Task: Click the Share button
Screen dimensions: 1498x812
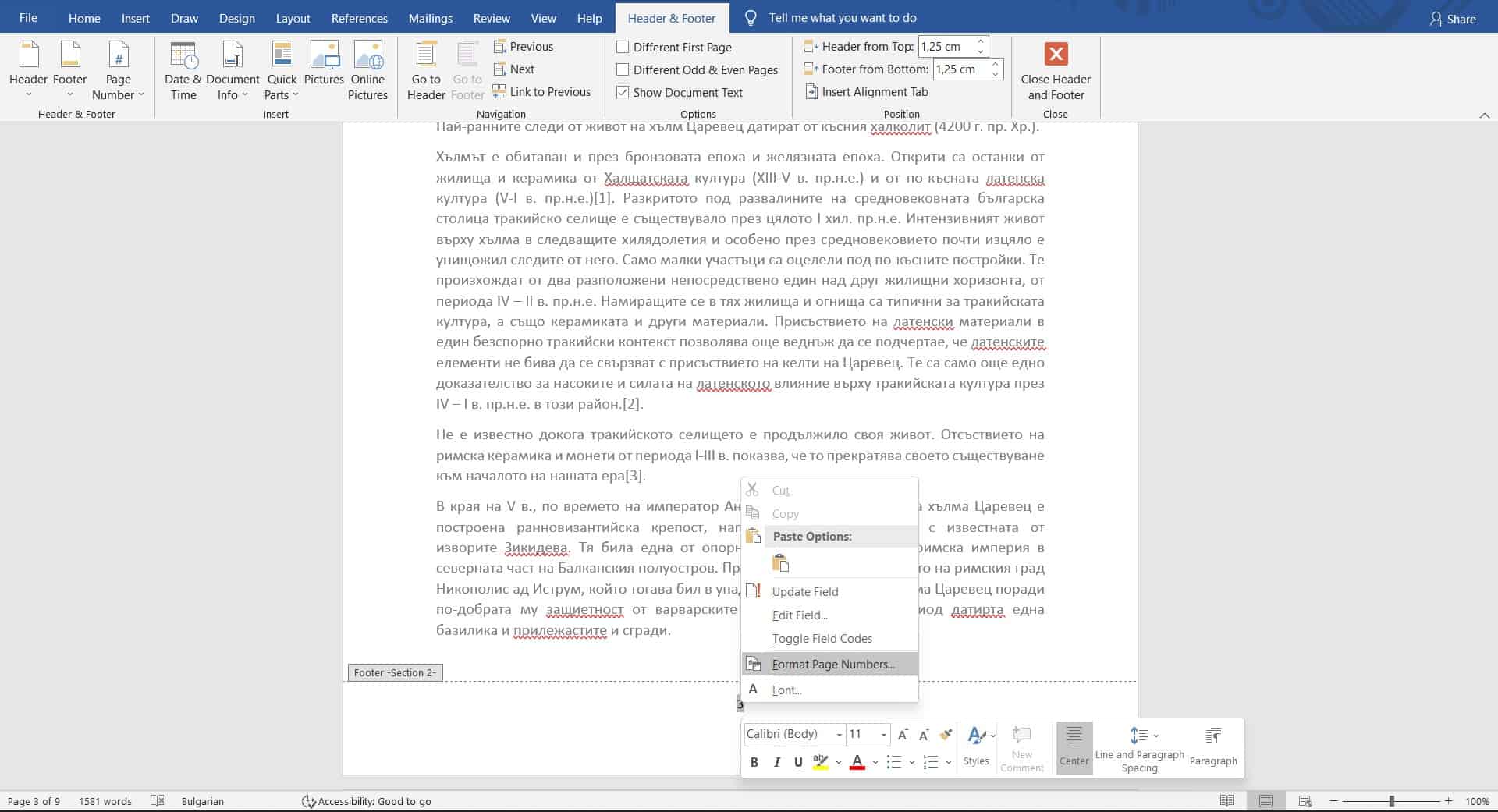Action: pos(1453,19)
